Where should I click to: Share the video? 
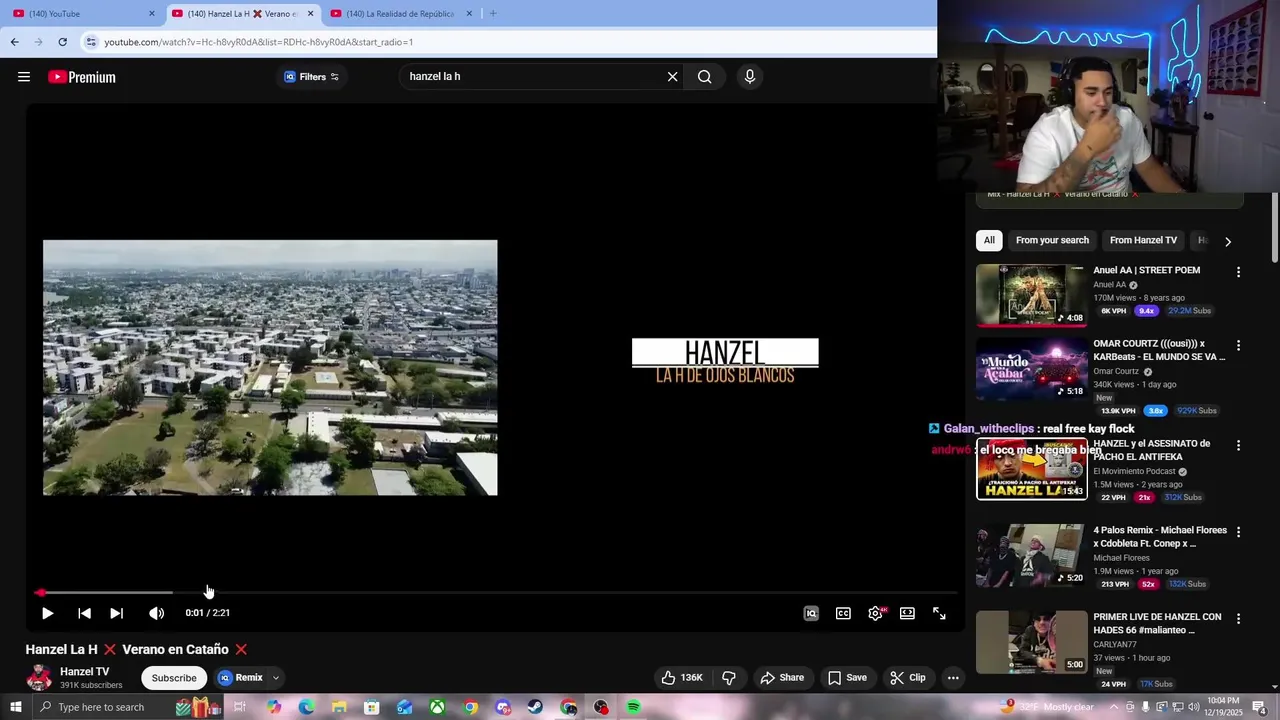point(782,677)
